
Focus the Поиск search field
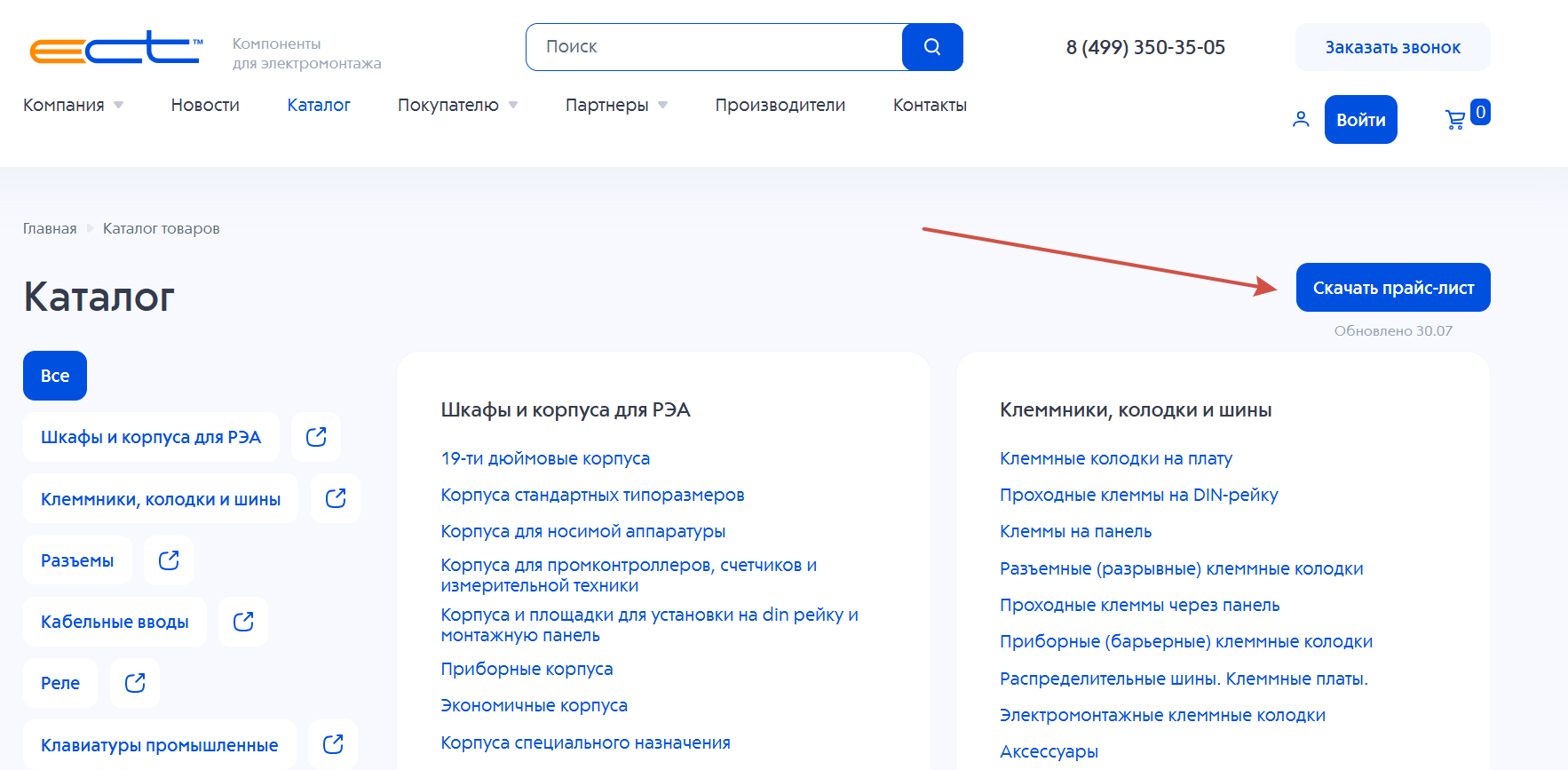pyautogui.click(x=715, y=47)
